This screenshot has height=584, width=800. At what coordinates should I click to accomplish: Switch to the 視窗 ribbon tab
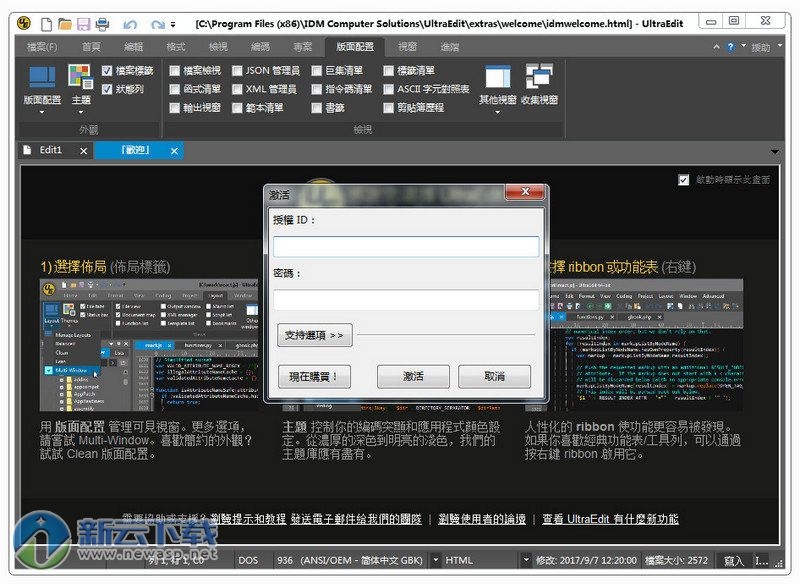pyautogui.click(x=408, y=47)
